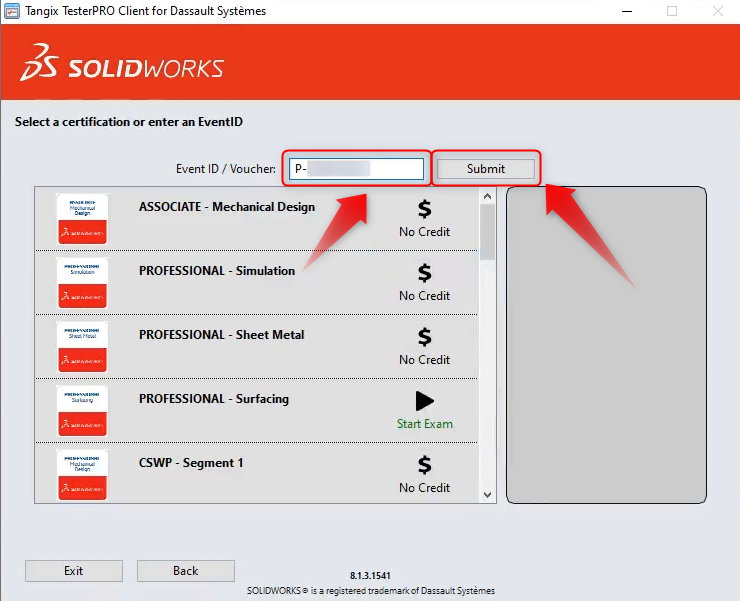Click the SOLIDWORKS logo in the banner
Screen dimensions: 740x601
122,63
